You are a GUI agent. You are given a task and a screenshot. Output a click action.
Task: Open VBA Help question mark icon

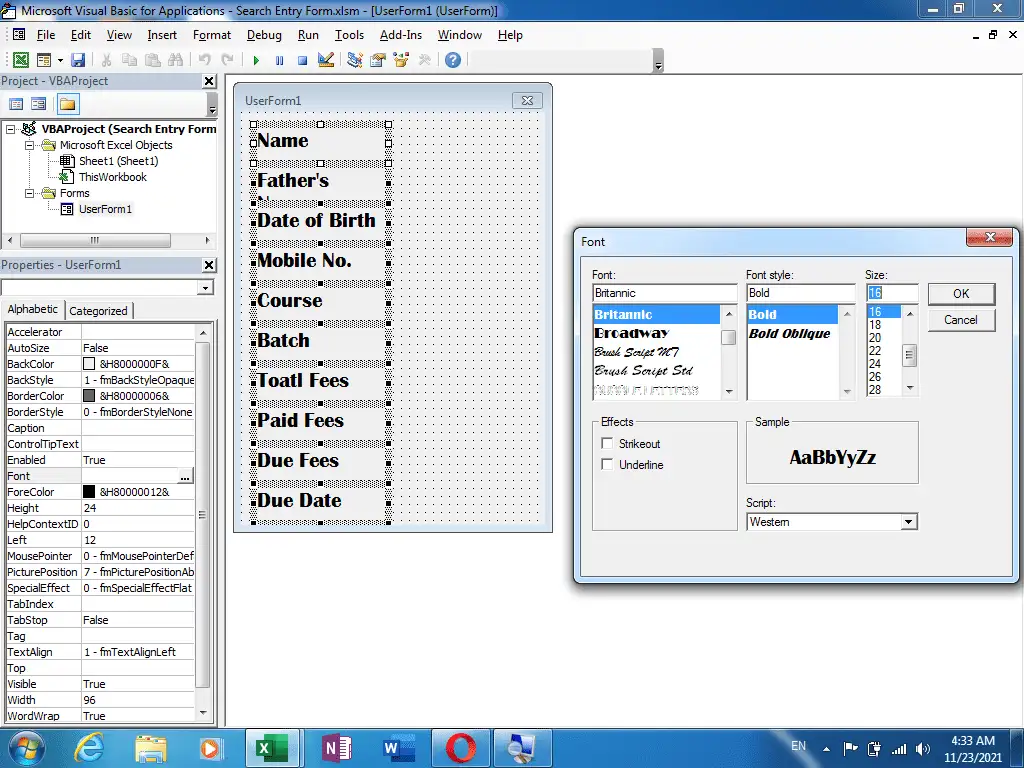tap(453, 60)
